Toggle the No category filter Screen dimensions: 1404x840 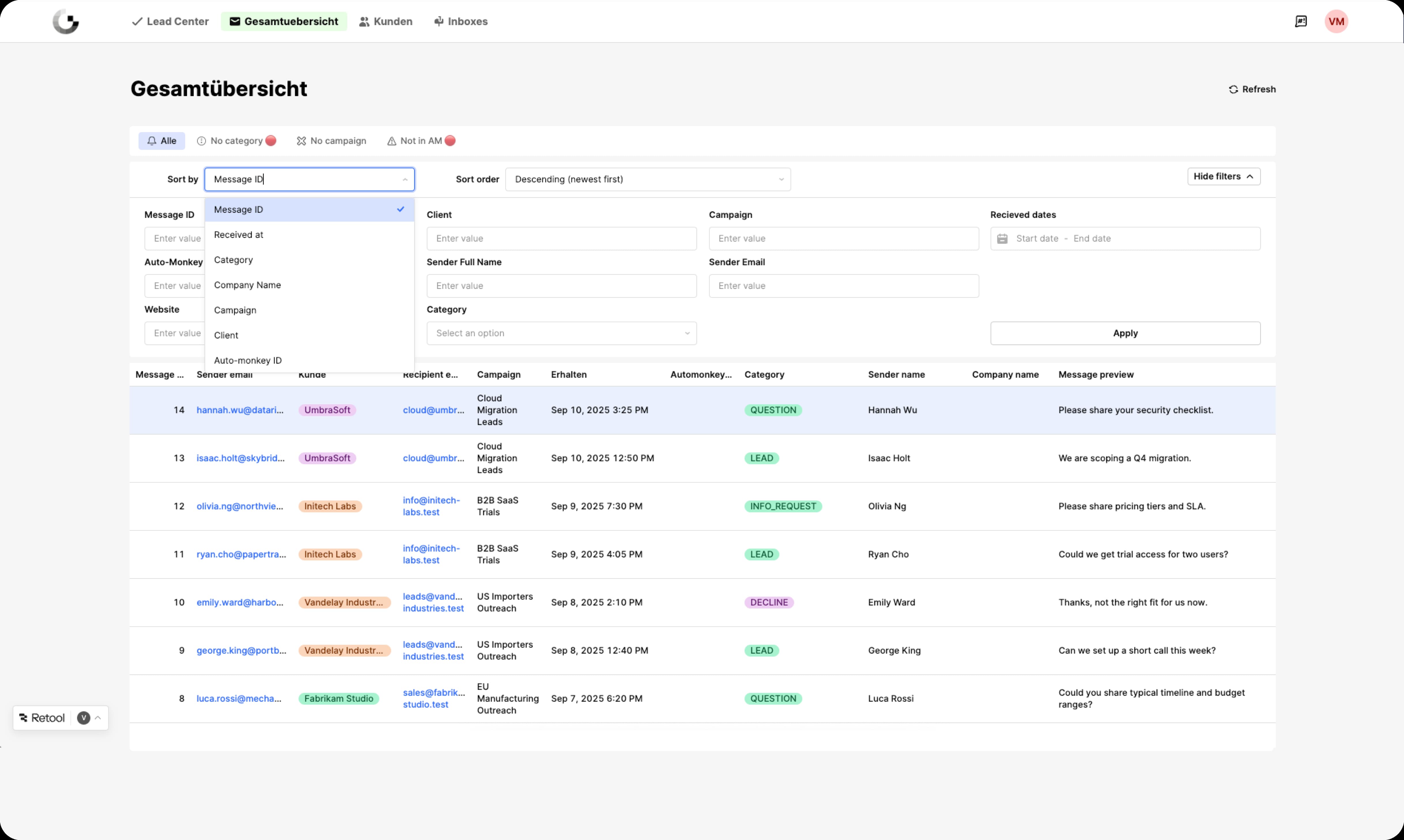coord(236,141)
